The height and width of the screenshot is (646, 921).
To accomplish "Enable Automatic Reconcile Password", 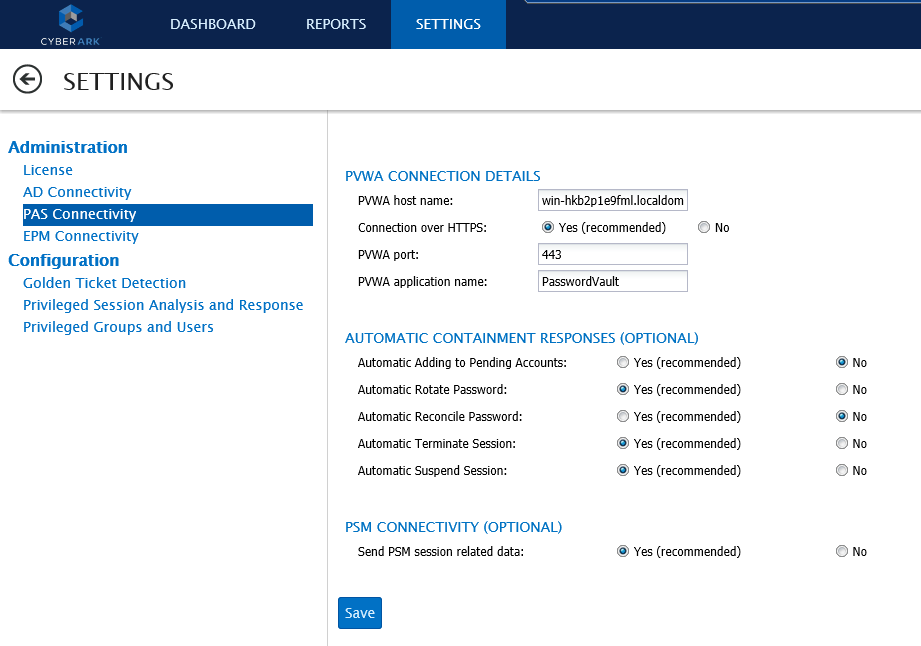I will [623, 416].
